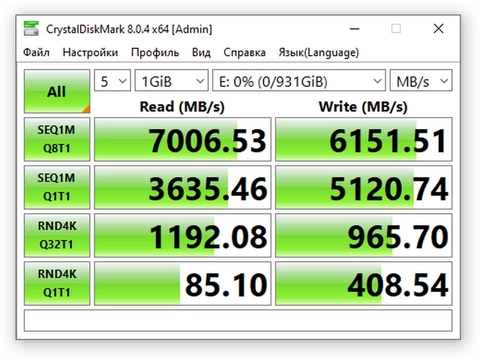Click the CrystalDiskMark app icon in title bar

(x=31, y=29)
